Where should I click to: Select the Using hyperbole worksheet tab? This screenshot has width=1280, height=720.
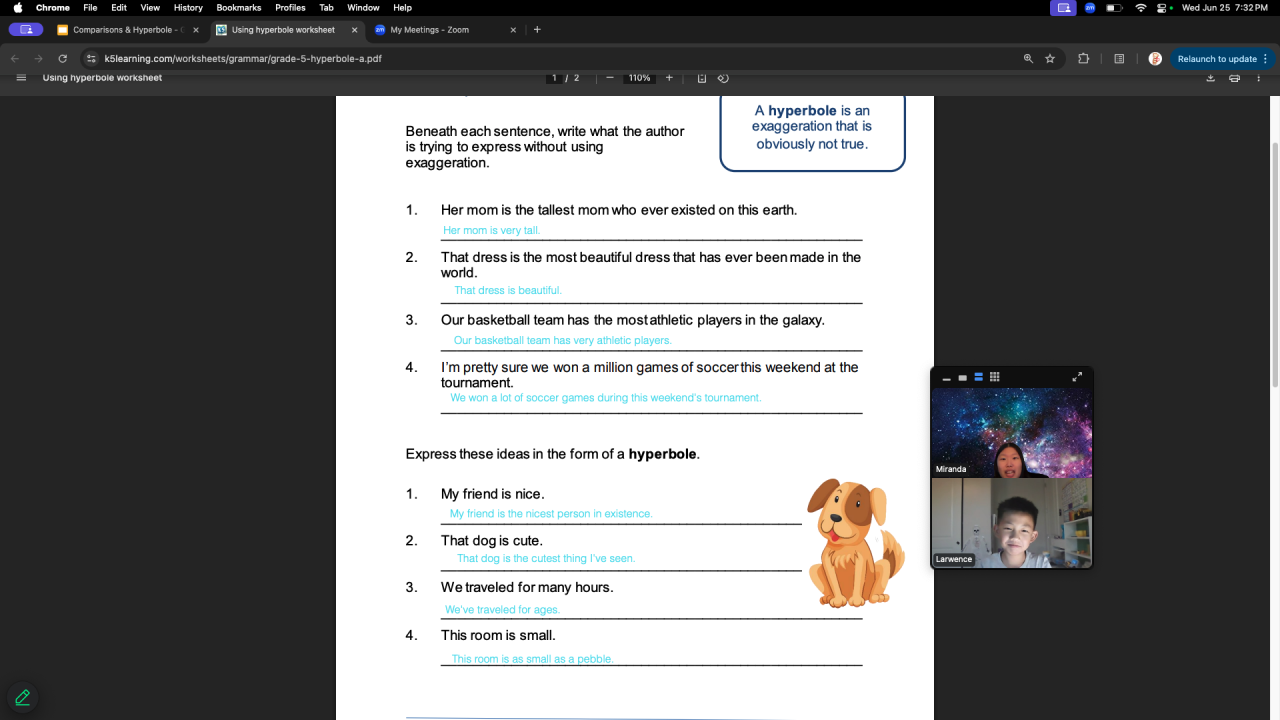pos(285,30)
